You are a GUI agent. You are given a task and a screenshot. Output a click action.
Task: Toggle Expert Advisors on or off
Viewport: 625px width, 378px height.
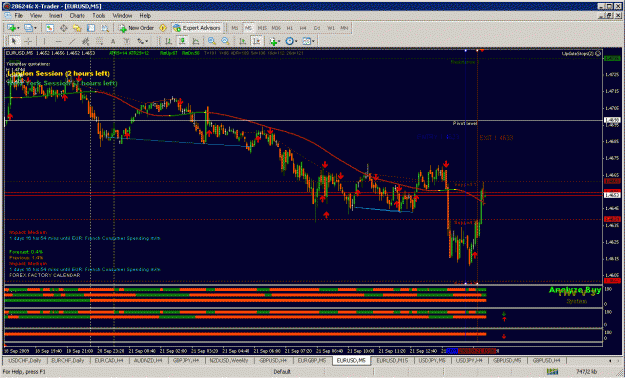coord(197,28)
